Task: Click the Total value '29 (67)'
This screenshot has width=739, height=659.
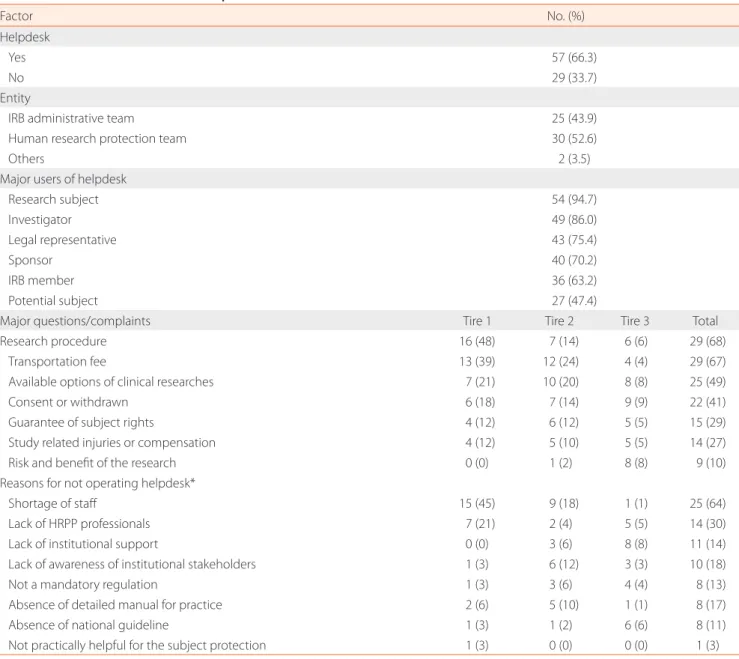Action: [x=708, y=362]
